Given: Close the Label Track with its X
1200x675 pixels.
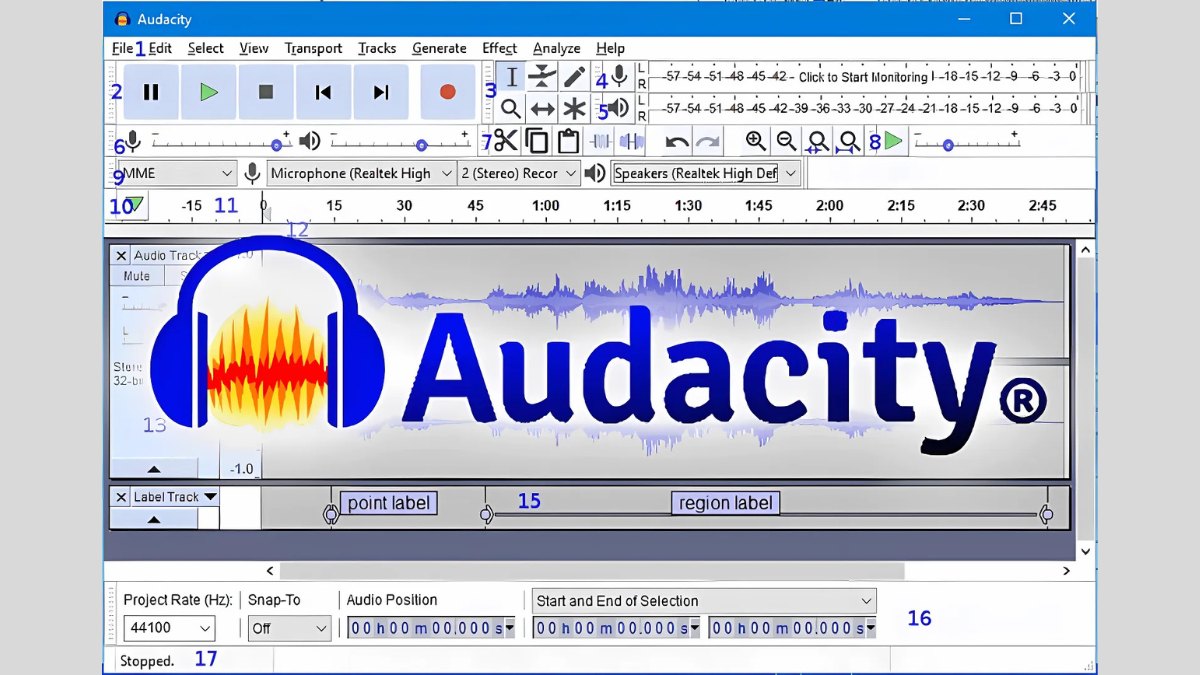Looking at the screenshot, I should point(121,497).
